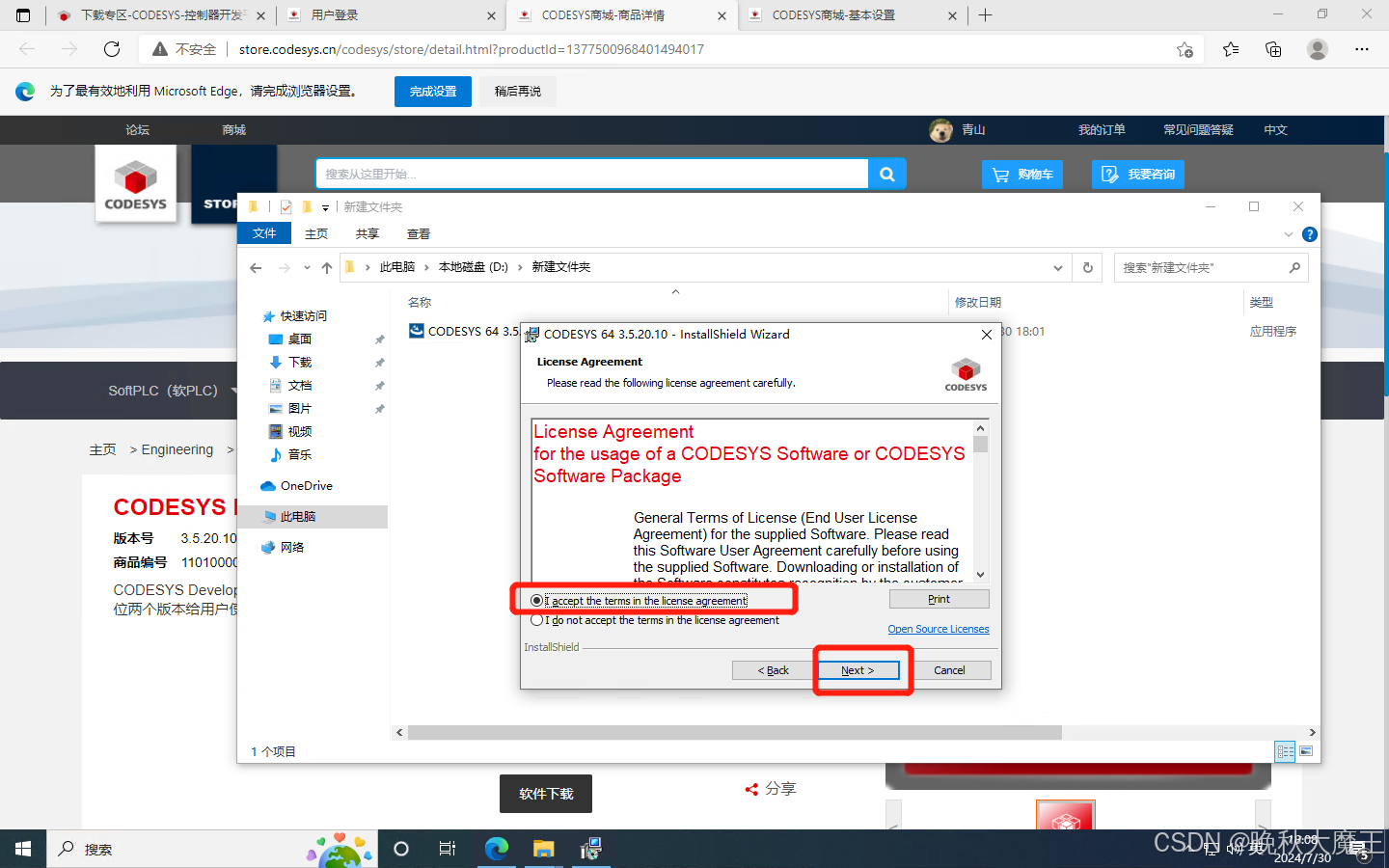Click the properties checkmark icon in Explorer title bar

[286, 207]
